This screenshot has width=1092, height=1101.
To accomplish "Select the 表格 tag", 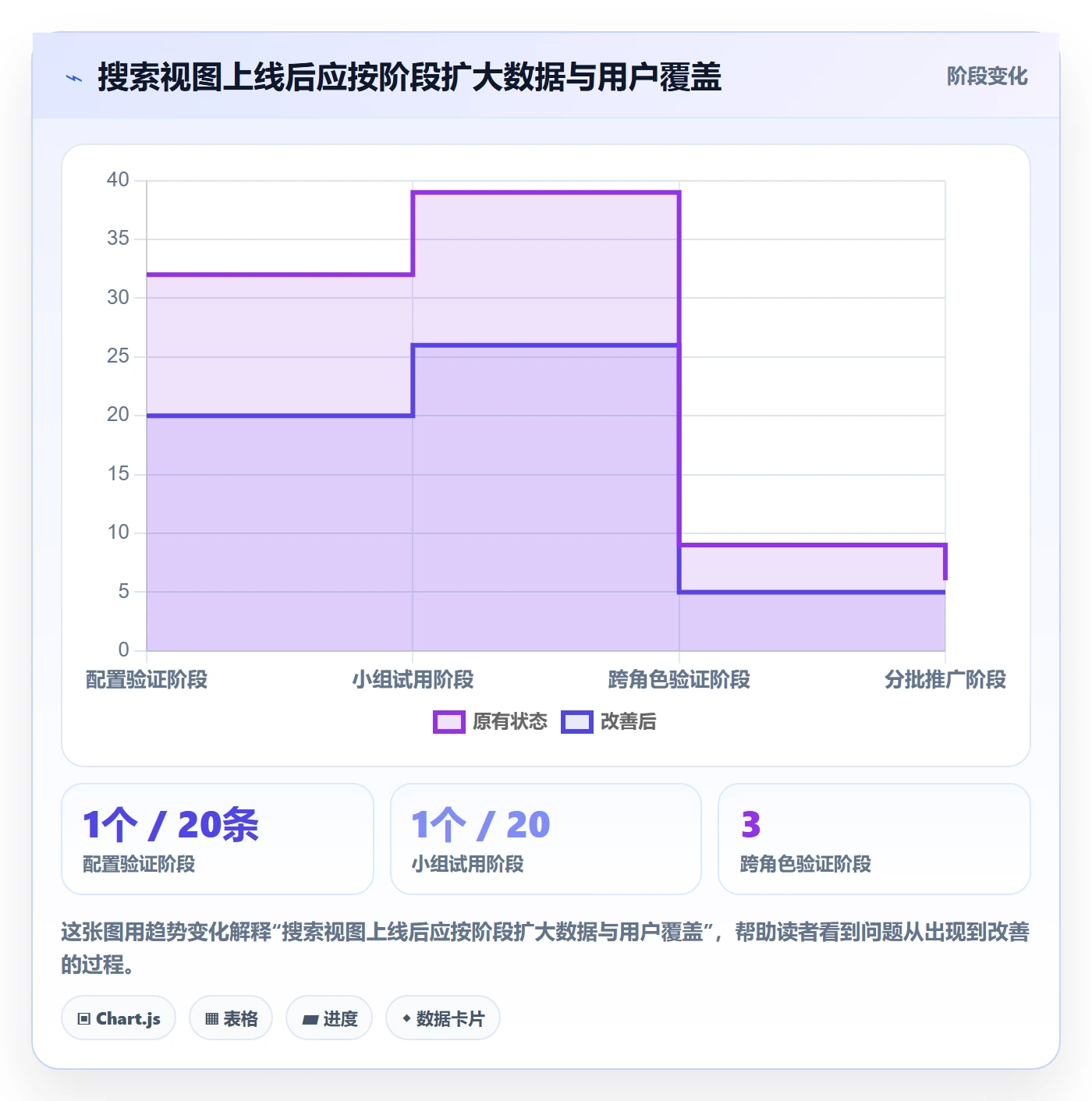I will coord(231,1018).
